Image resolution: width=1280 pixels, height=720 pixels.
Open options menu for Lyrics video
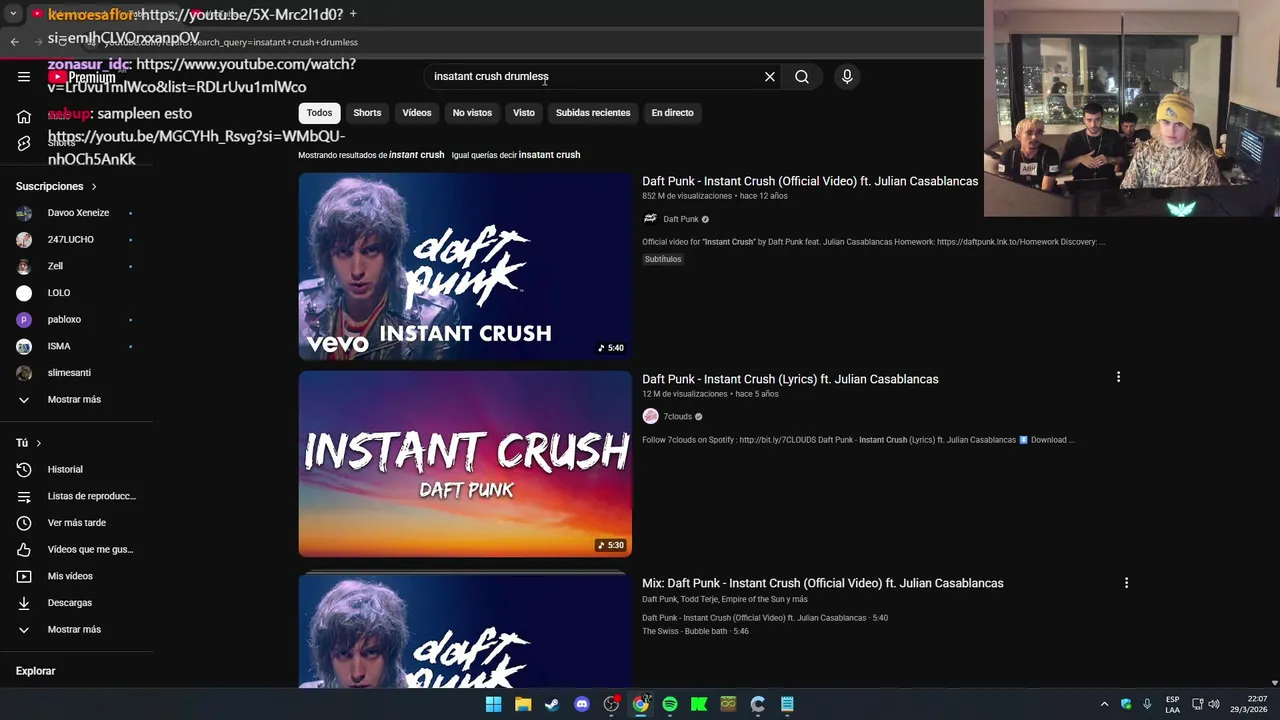pos(1118,377)
